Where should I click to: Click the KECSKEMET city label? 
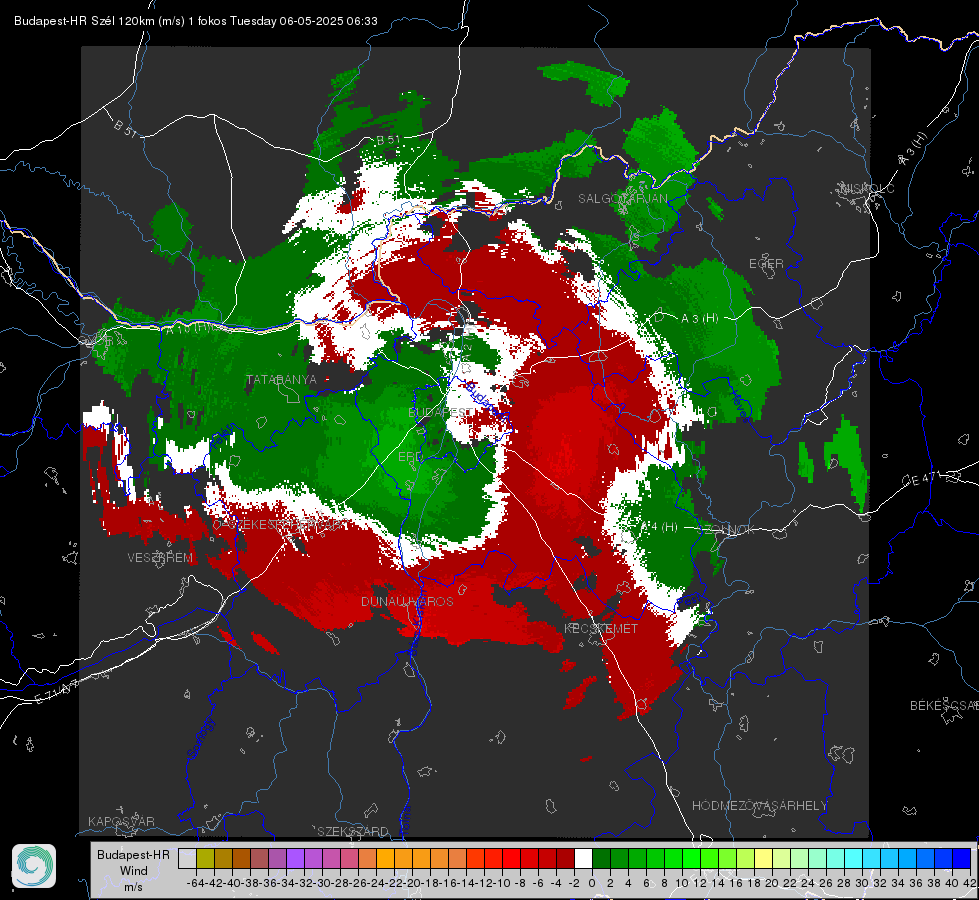601,628
